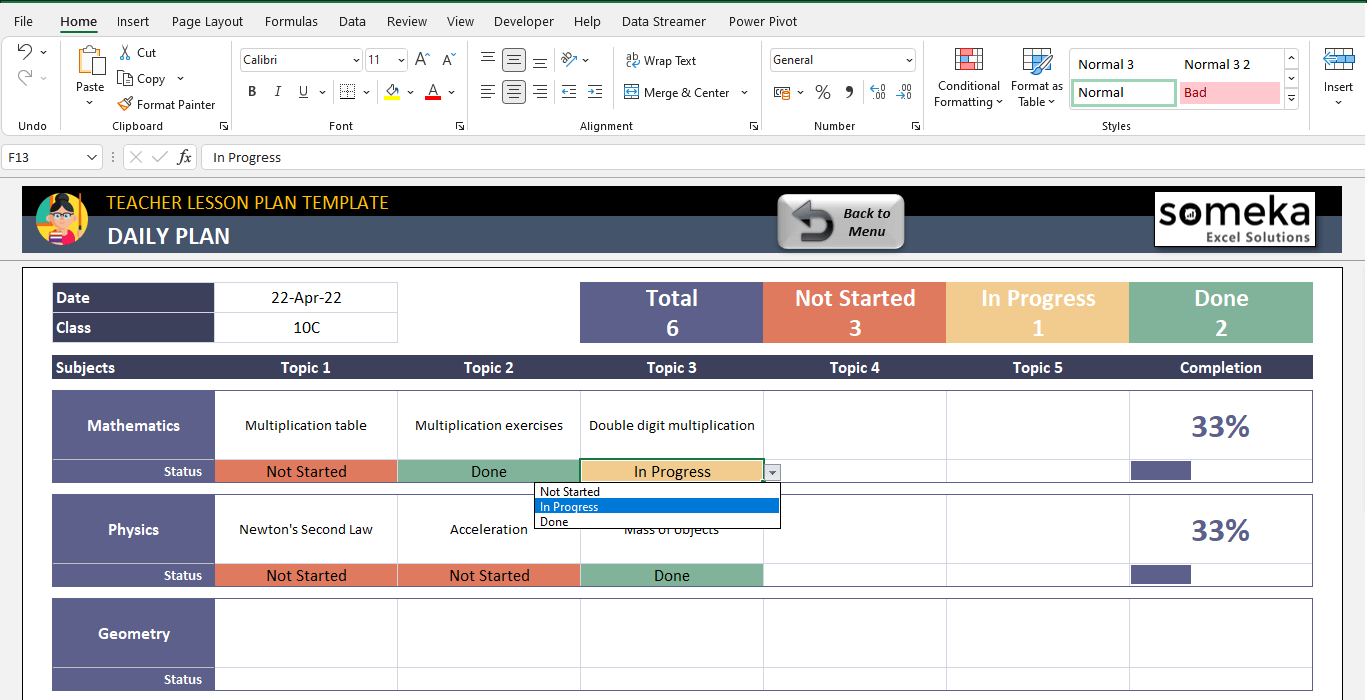This screenshot has width=1367, height=700.
Task: Open the Page Layout ribbon tab
Action: click(207, 21)
